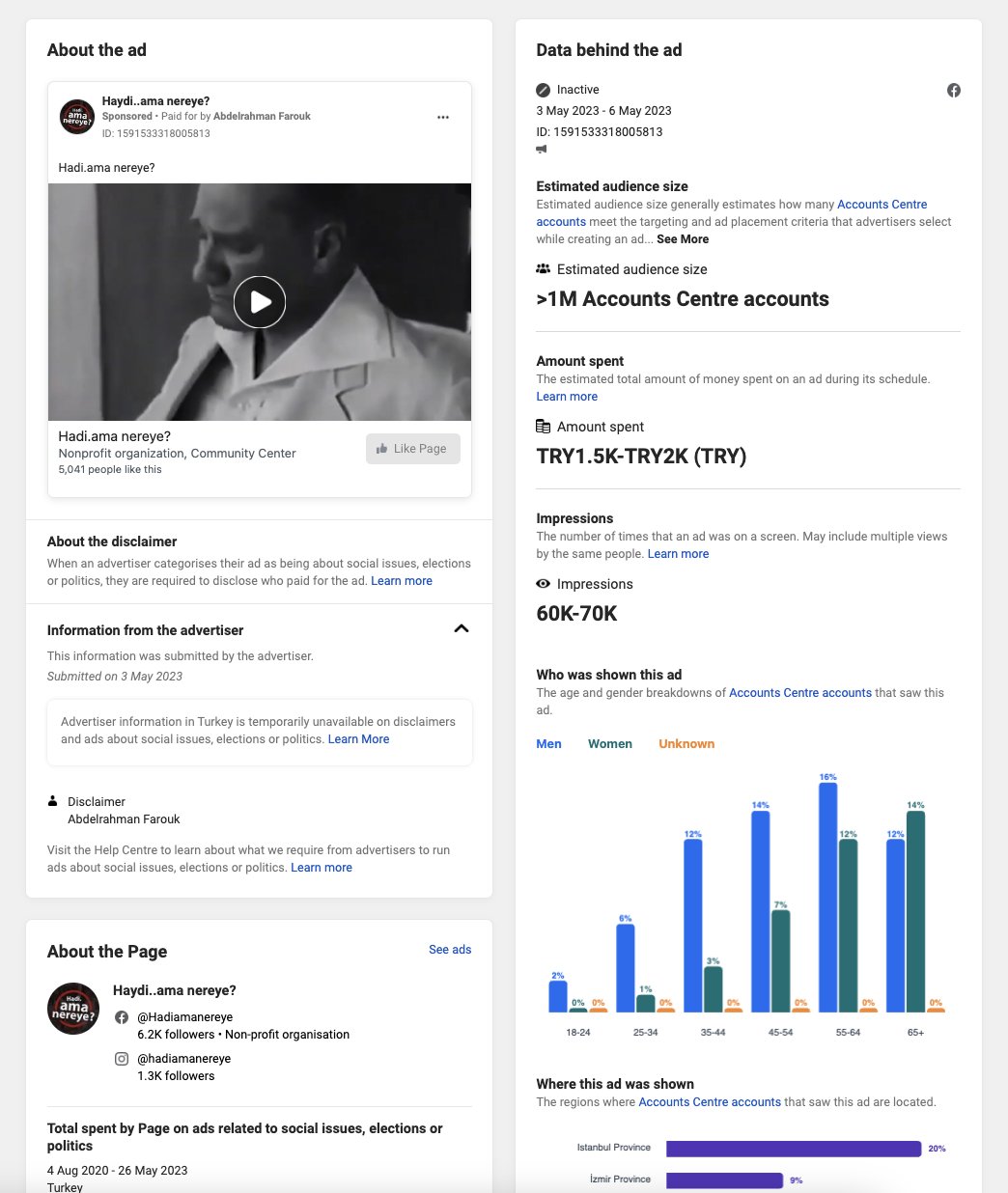Click the Like Page button

[413, 449]
